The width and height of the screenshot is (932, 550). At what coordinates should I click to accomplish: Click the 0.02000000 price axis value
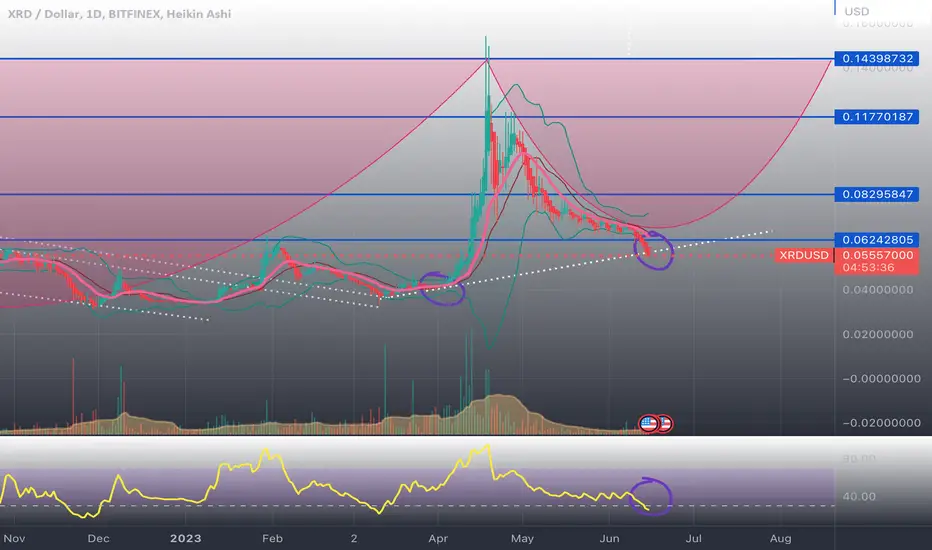click(878, 334)
